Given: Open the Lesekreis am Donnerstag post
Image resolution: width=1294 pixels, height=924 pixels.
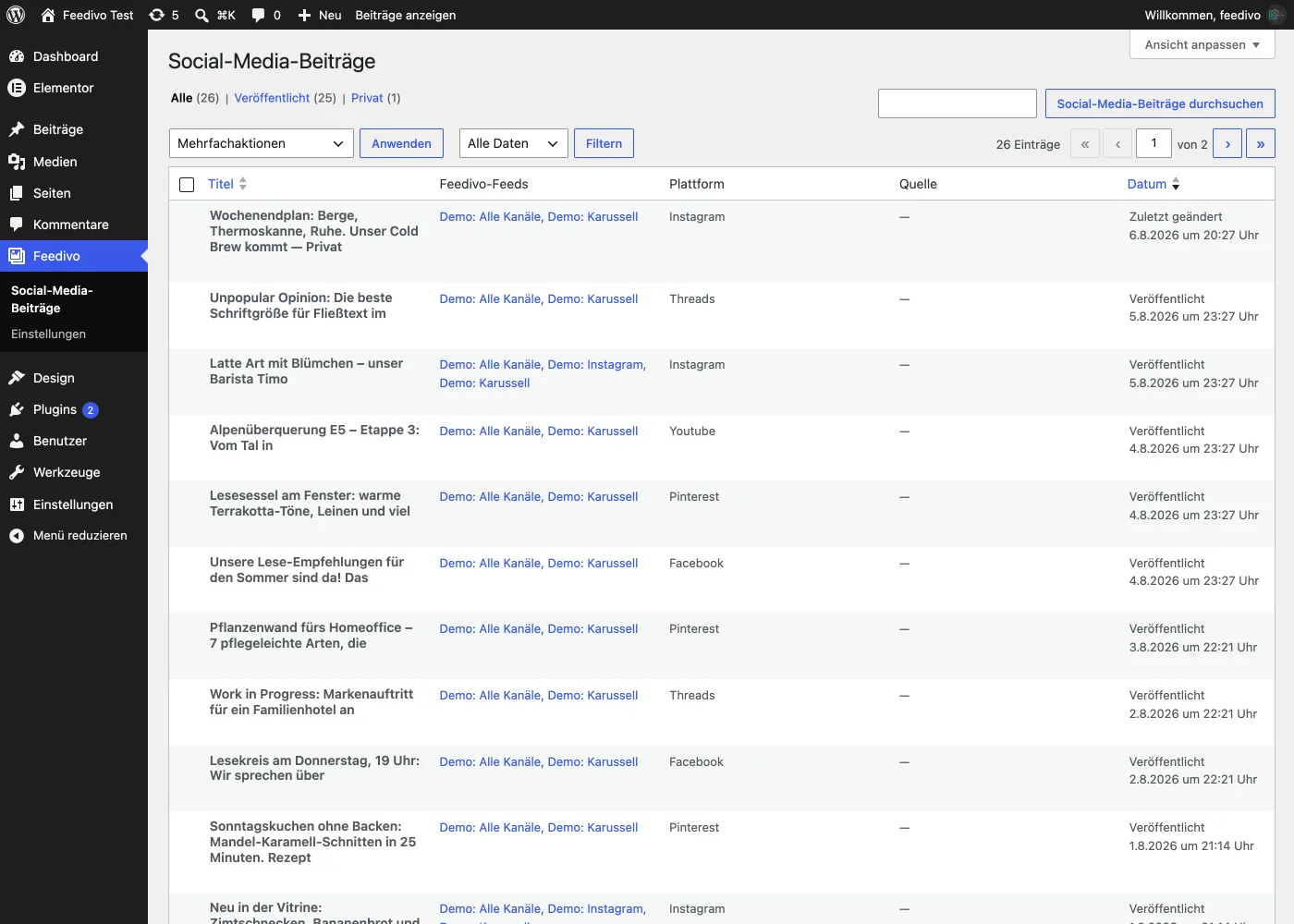Looking at the screenshot, I should [314, 768].
